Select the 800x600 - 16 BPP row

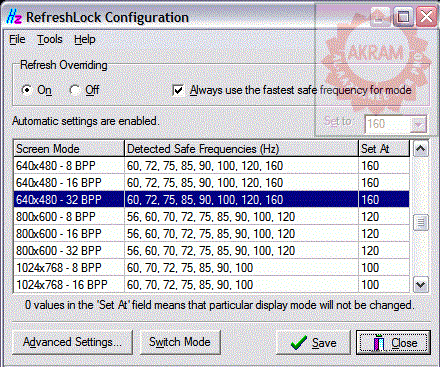(212, 234)
